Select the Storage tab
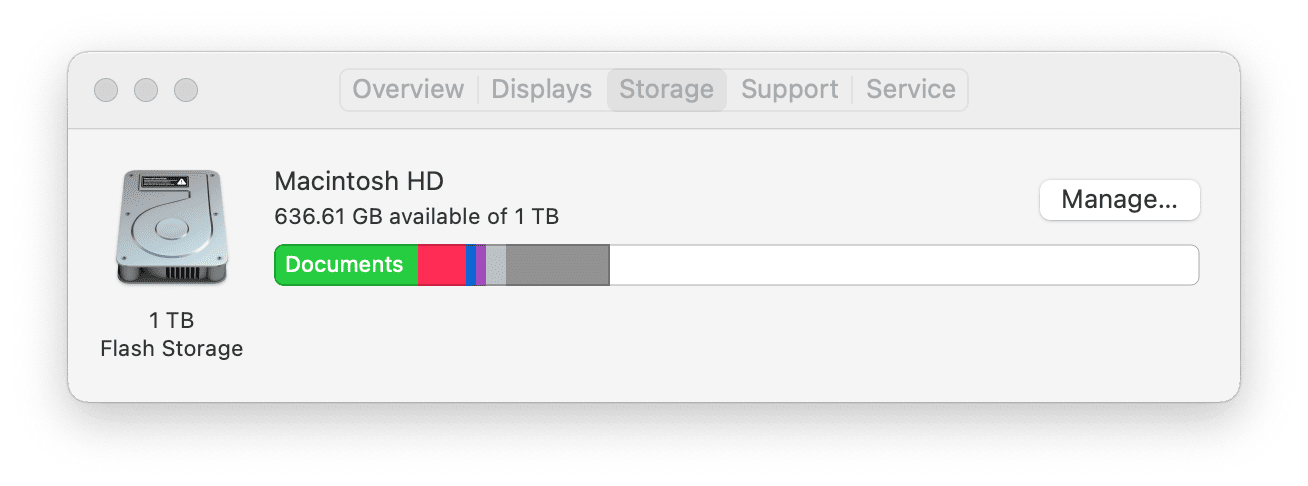1308x486 pixels. pyautogui.click(x=666, y=89)
